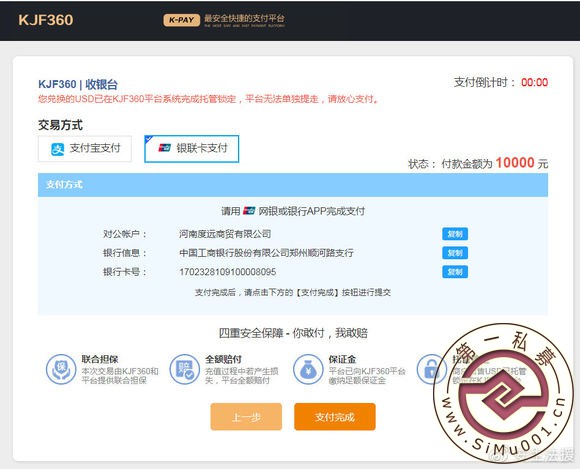Click the 支付倒计时 label
The width and height of the screenshot is (580, 469).
click(485, 82)
